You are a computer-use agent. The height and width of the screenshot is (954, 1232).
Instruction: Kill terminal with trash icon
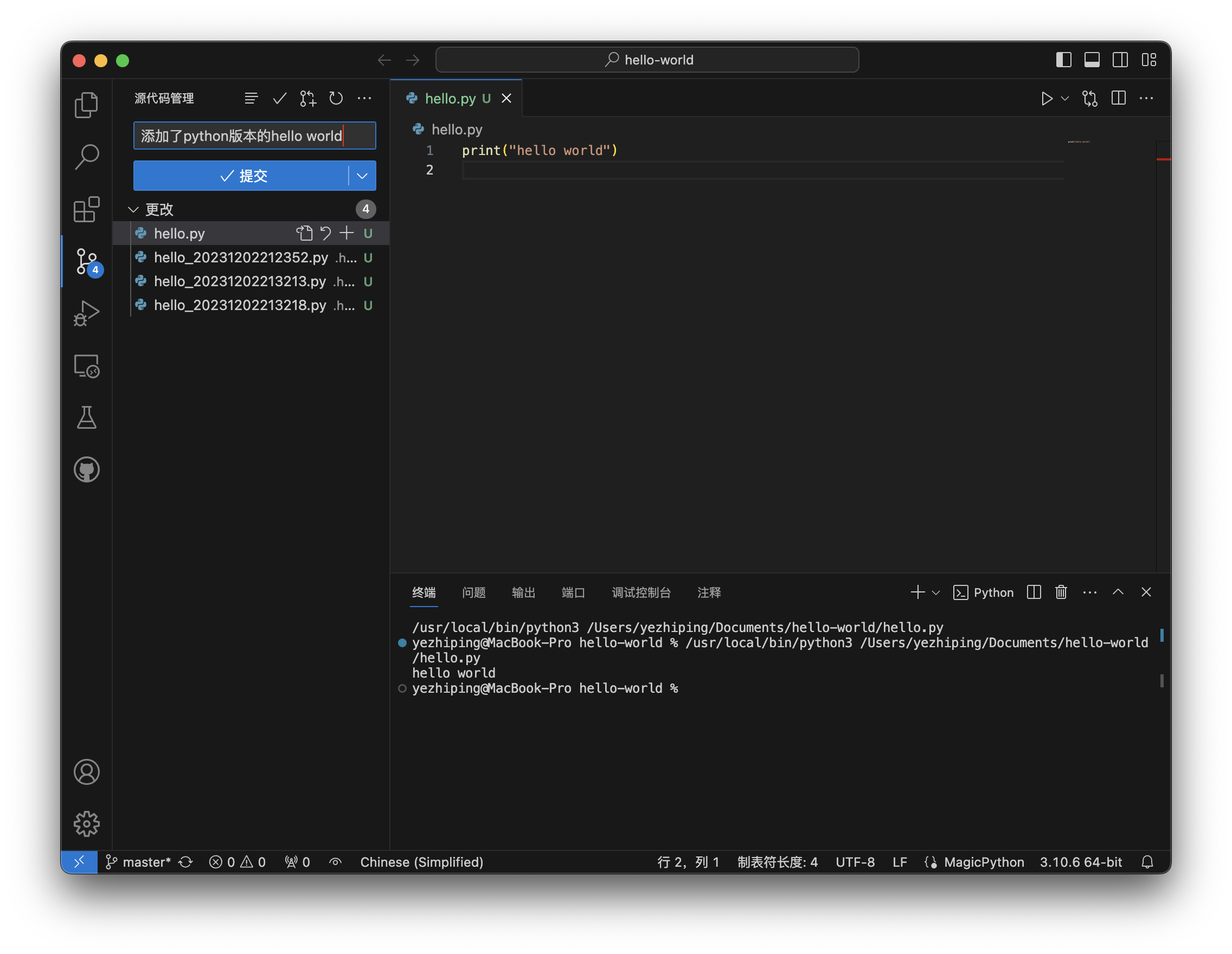(1061, 592)
